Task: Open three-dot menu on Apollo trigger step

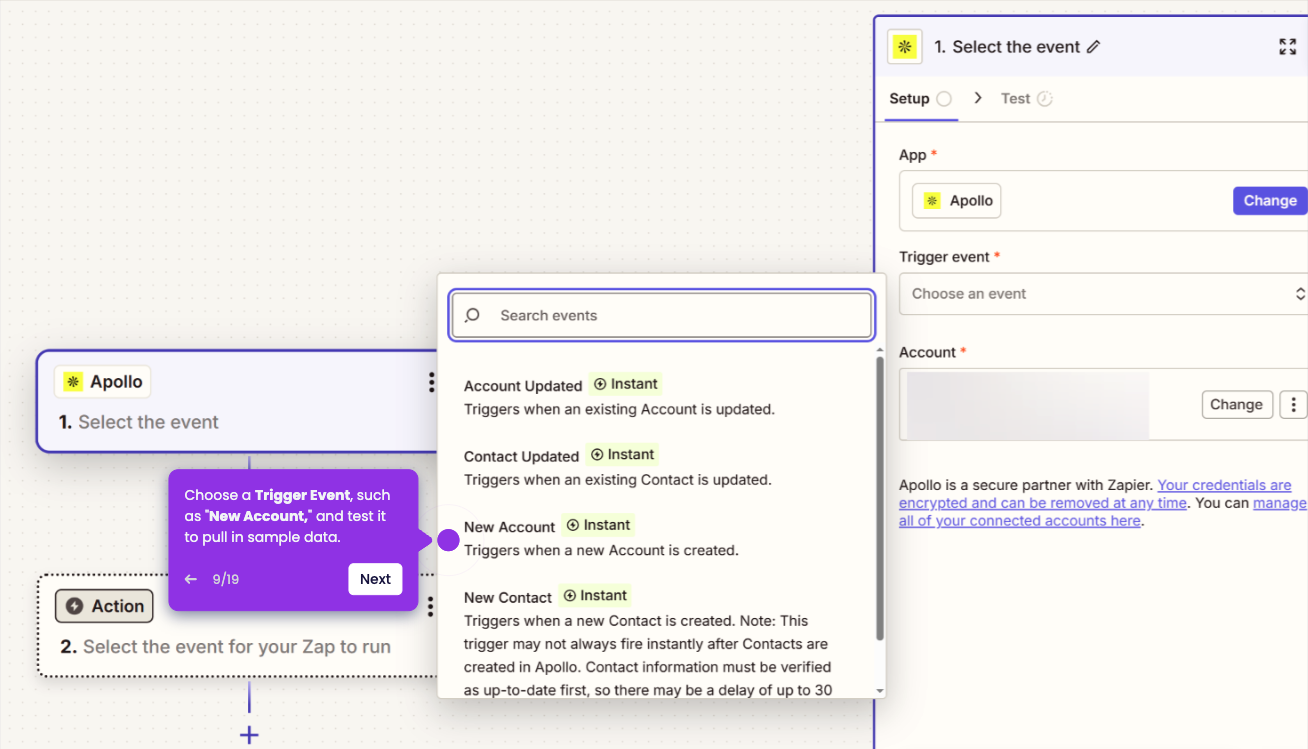Action: pos(431,382)
